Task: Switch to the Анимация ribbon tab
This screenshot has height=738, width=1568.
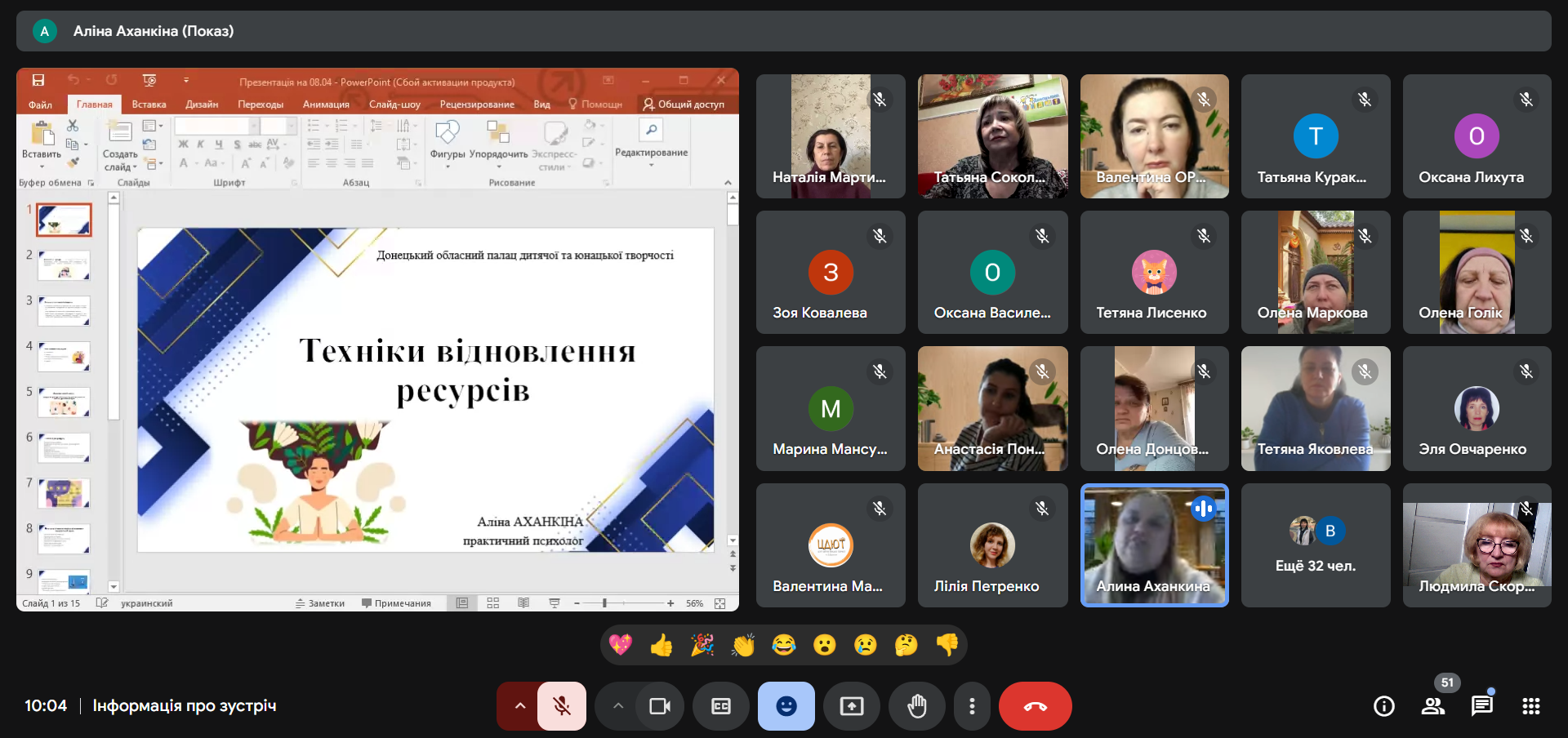Action: click(326, 104)
